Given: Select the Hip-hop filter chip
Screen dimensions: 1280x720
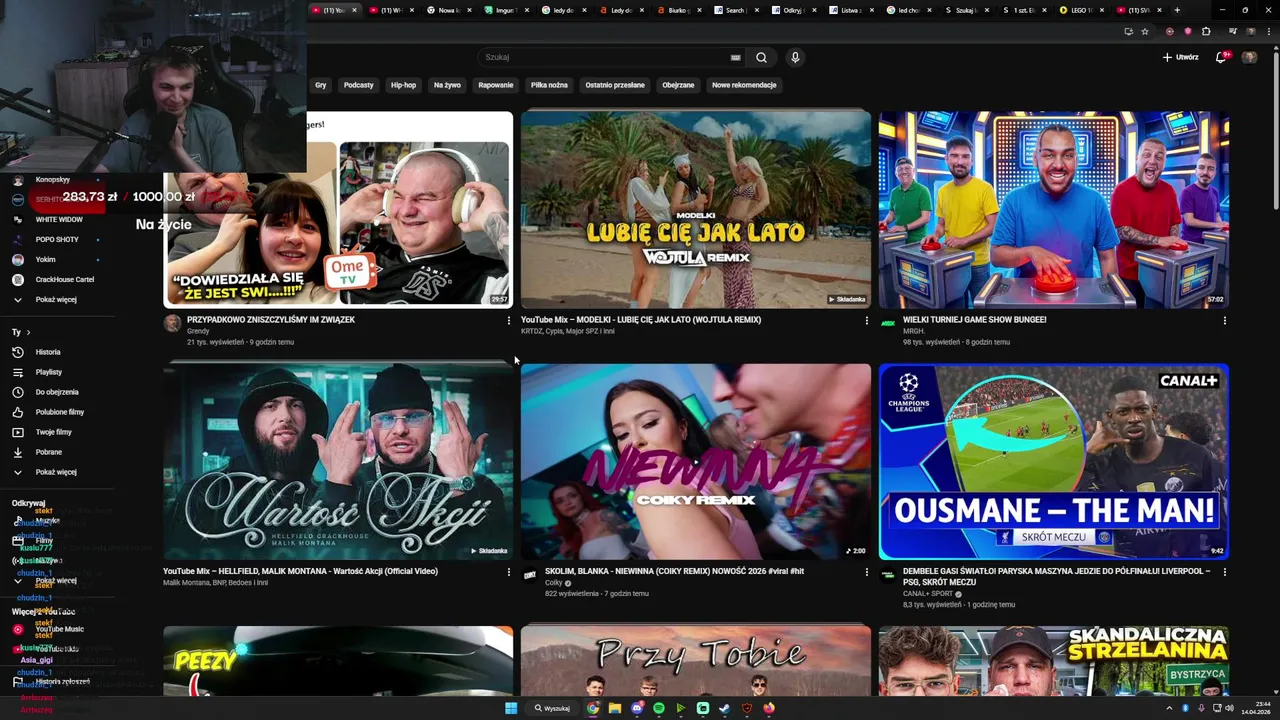Looking at the screenshot, I should (403, 85).
